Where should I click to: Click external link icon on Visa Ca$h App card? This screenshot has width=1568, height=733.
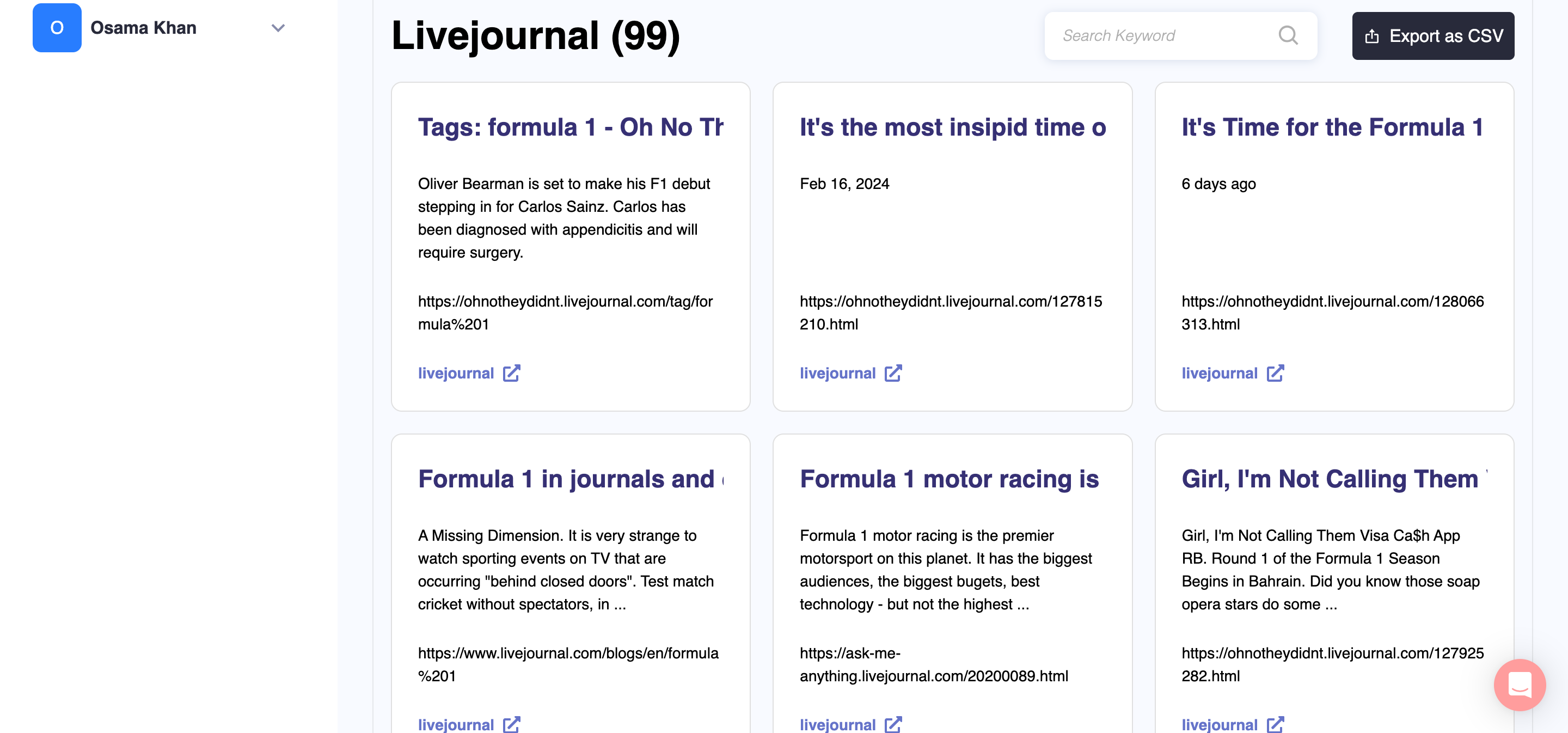1275,724
